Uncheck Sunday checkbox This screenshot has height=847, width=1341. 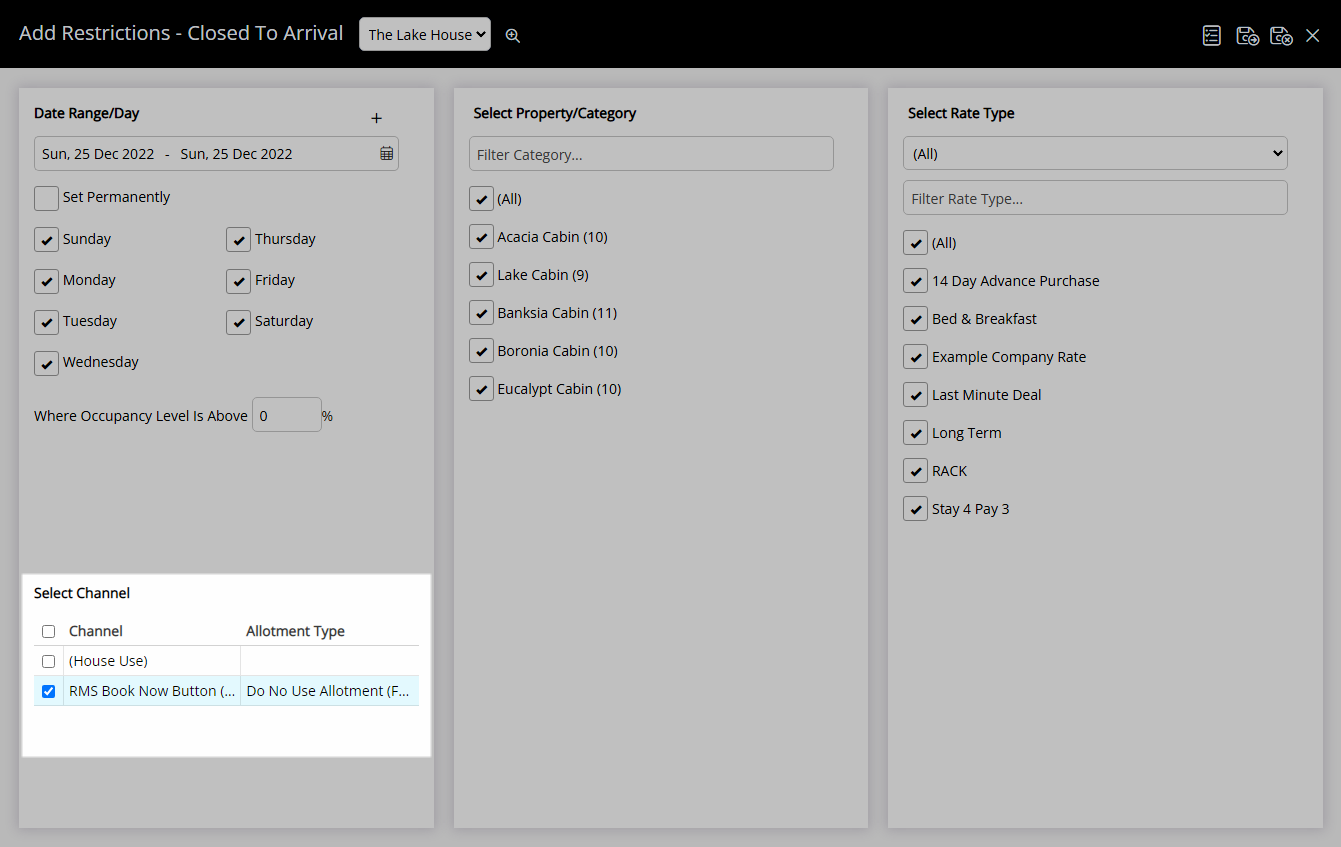pos(47,240)
